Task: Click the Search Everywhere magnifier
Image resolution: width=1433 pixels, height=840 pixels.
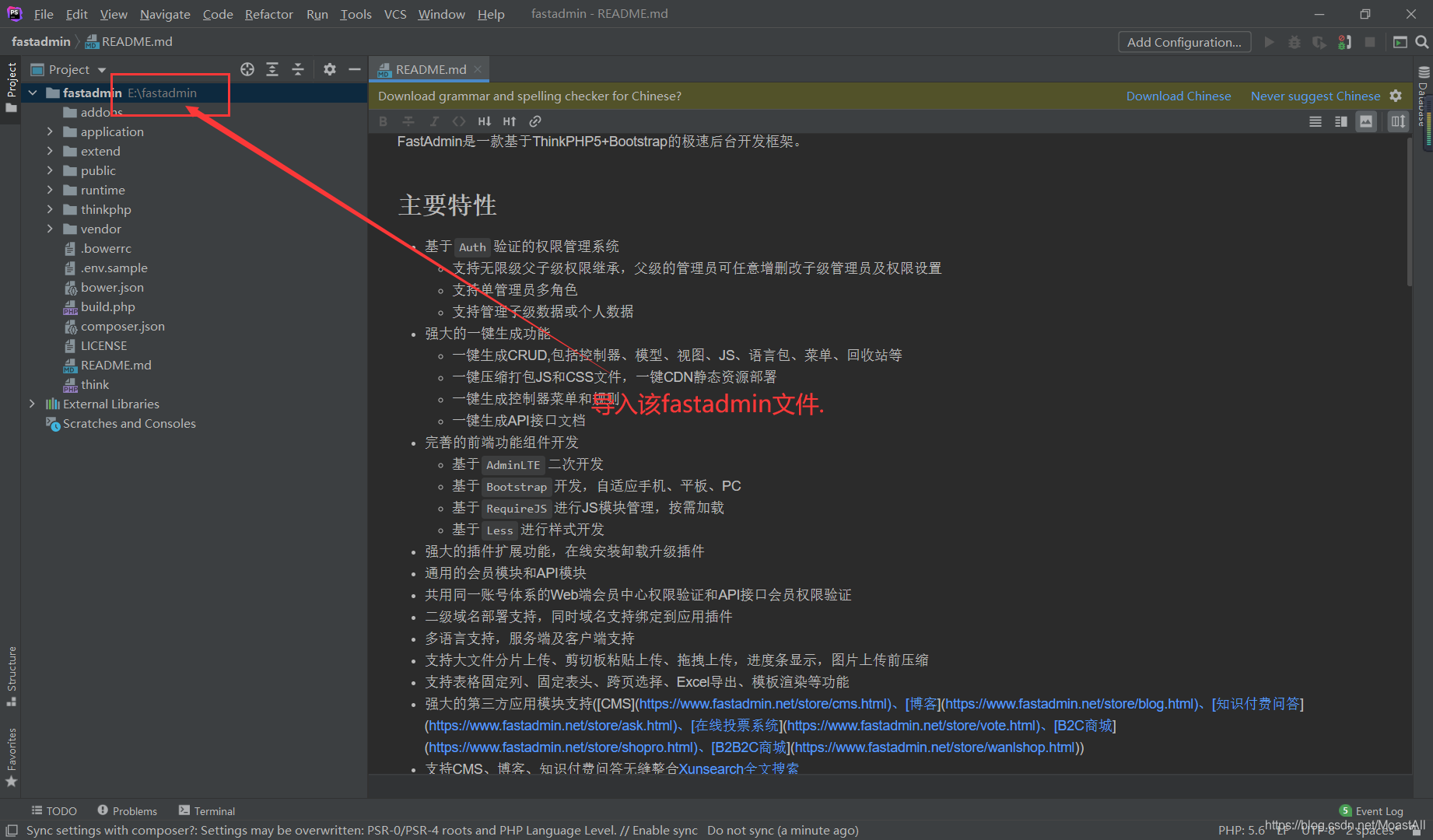Action: pyautogui.click(x=1422, y=42)
